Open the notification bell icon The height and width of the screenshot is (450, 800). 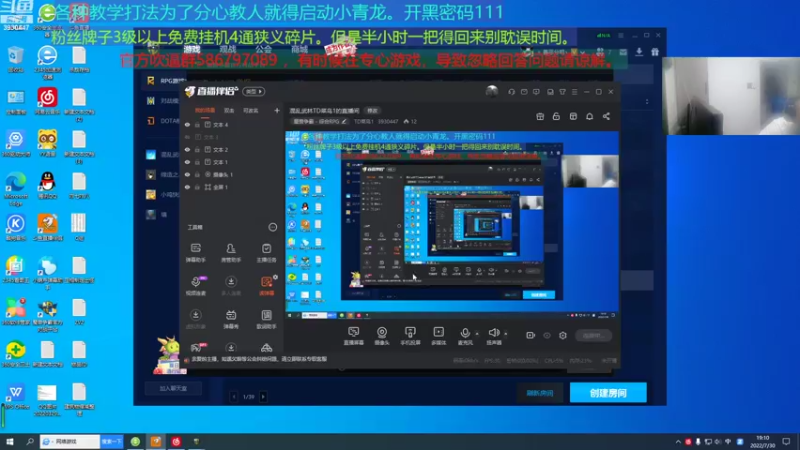point(589,116)
